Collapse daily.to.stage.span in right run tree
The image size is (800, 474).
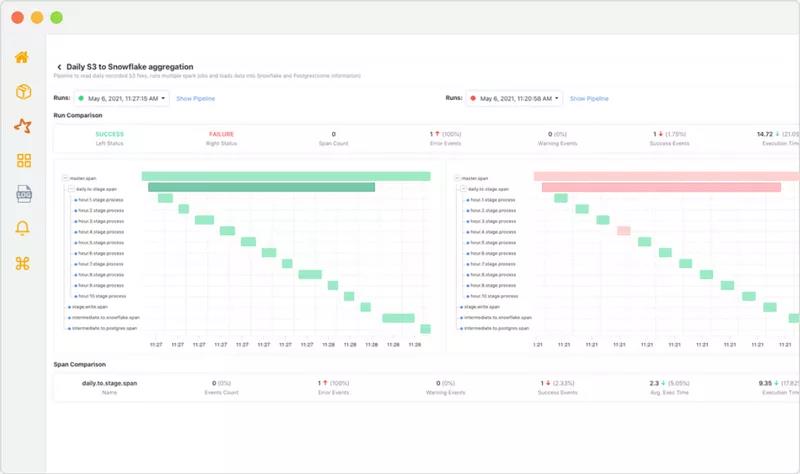click(x=463, y=189)
